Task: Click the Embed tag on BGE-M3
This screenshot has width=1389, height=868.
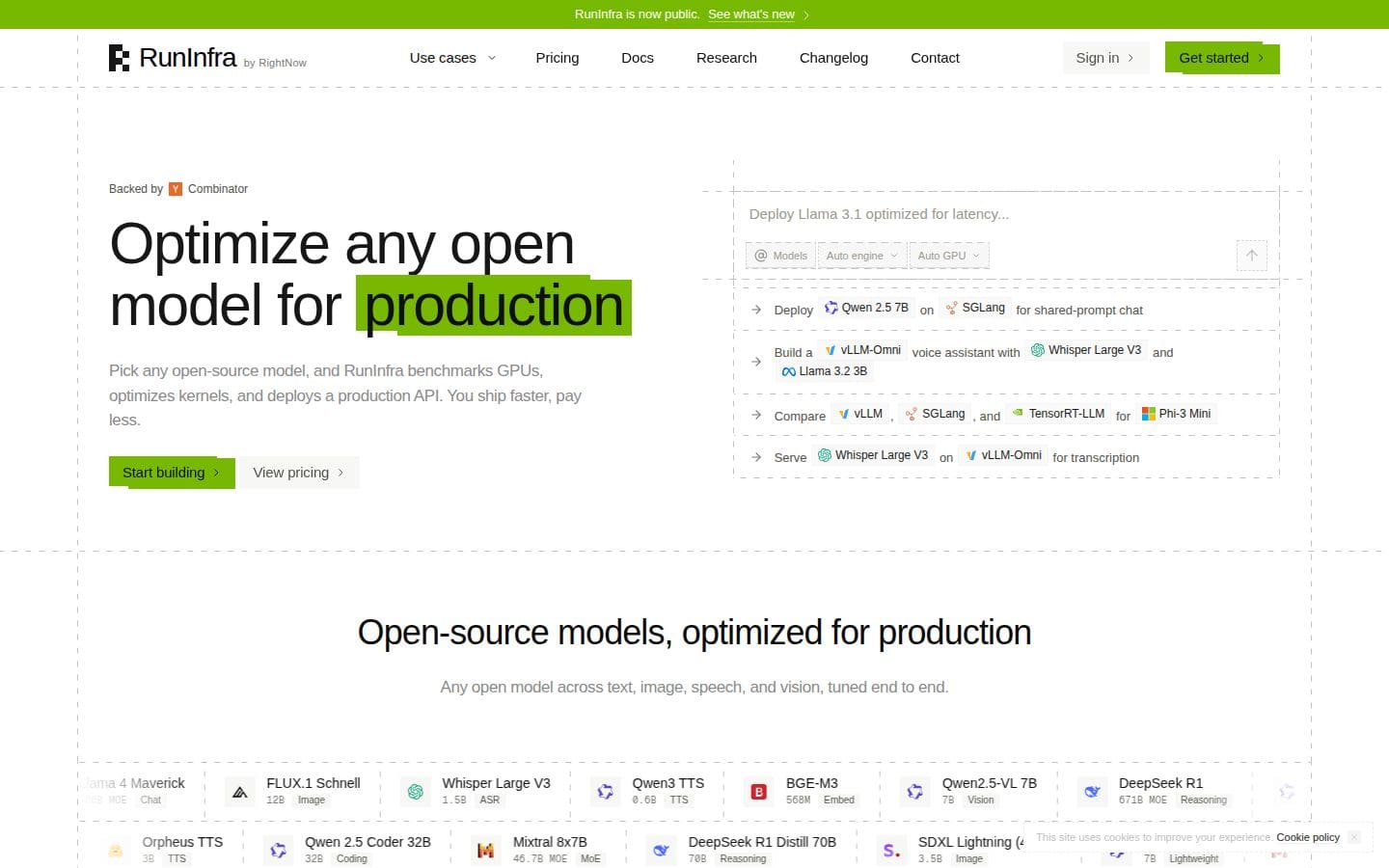Action: (839, 800)
